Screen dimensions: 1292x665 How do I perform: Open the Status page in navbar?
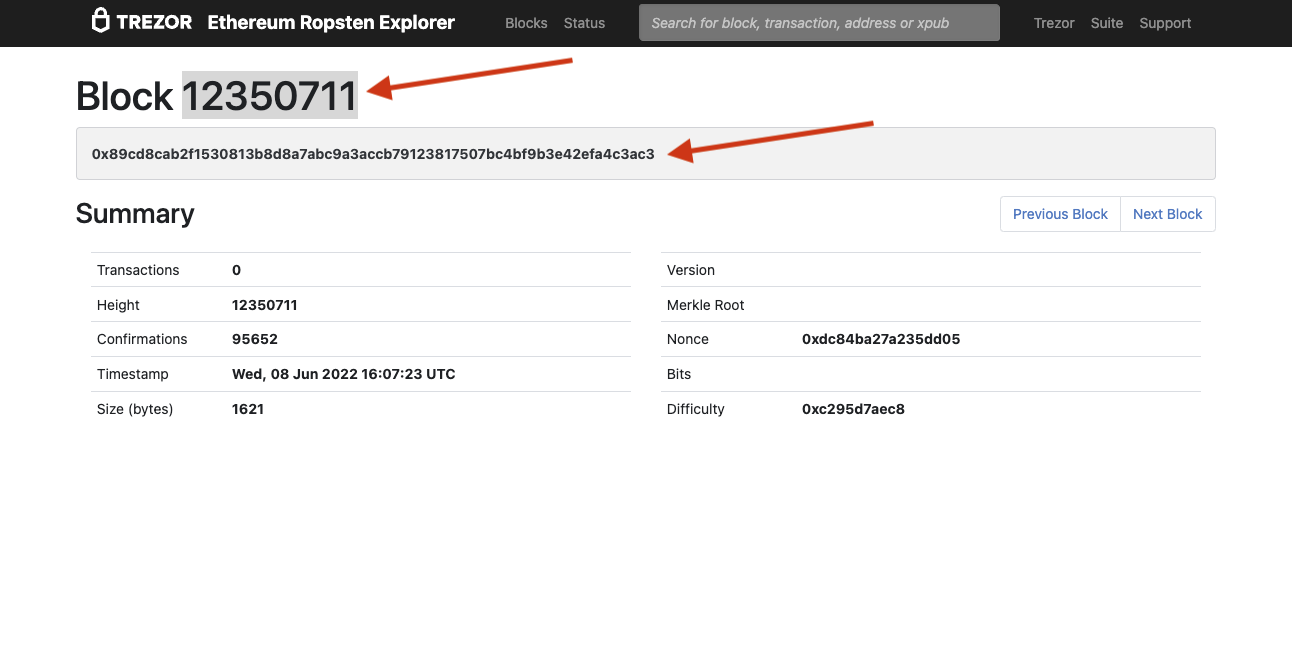pos(584,23)
